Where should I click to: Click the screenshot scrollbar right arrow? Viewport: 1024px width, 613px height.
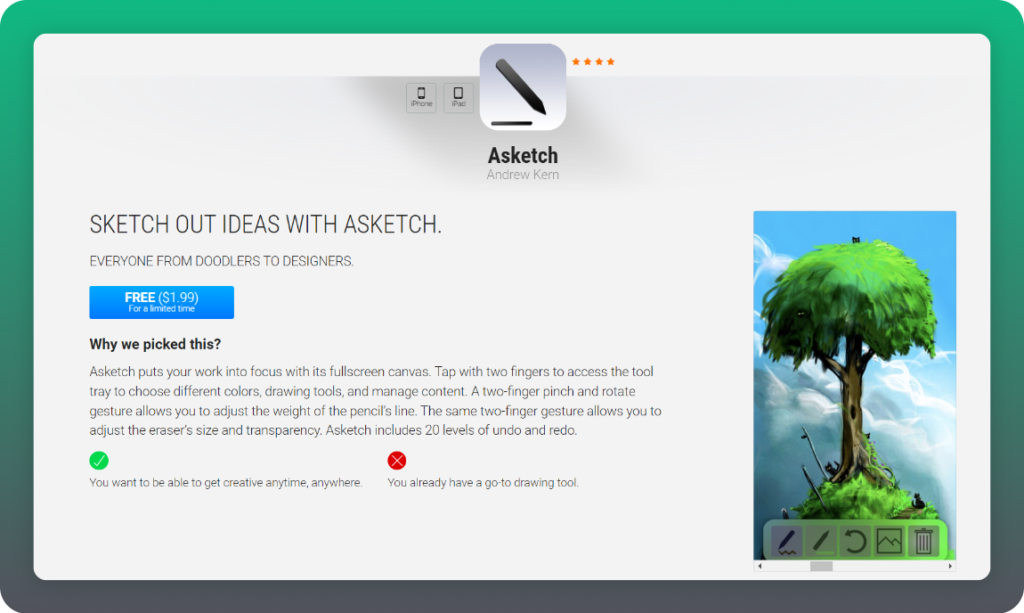coord(950,566)
